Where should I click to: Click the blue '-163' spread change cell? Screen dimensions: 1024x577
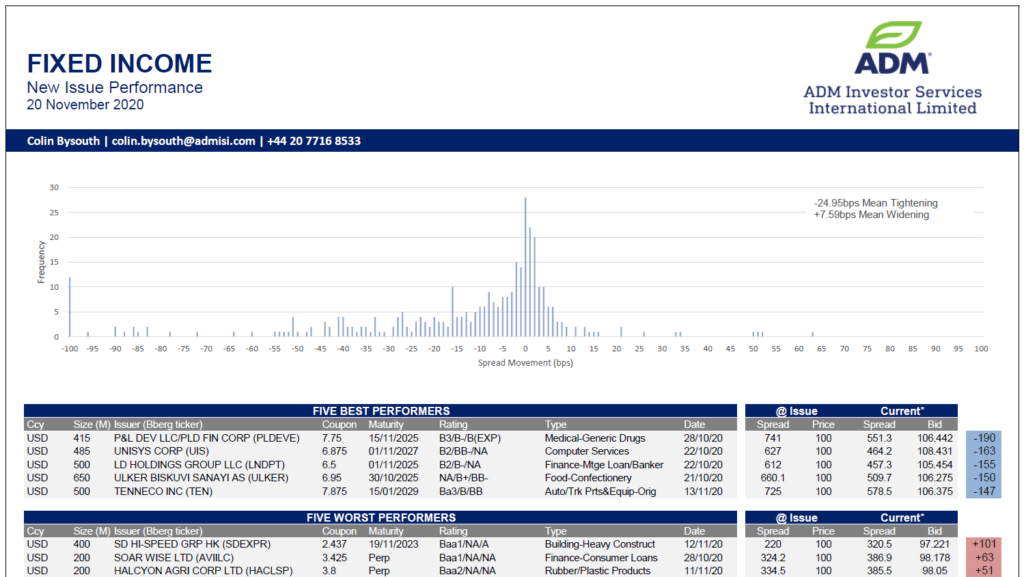click(x=984, y=451)
